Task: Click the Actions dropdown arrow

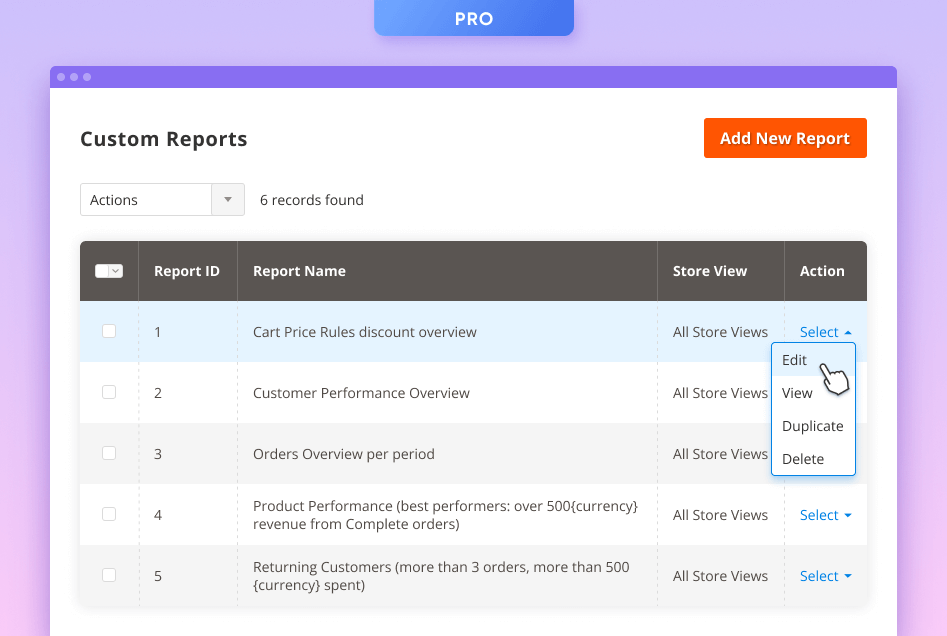Action: [228, 200]
